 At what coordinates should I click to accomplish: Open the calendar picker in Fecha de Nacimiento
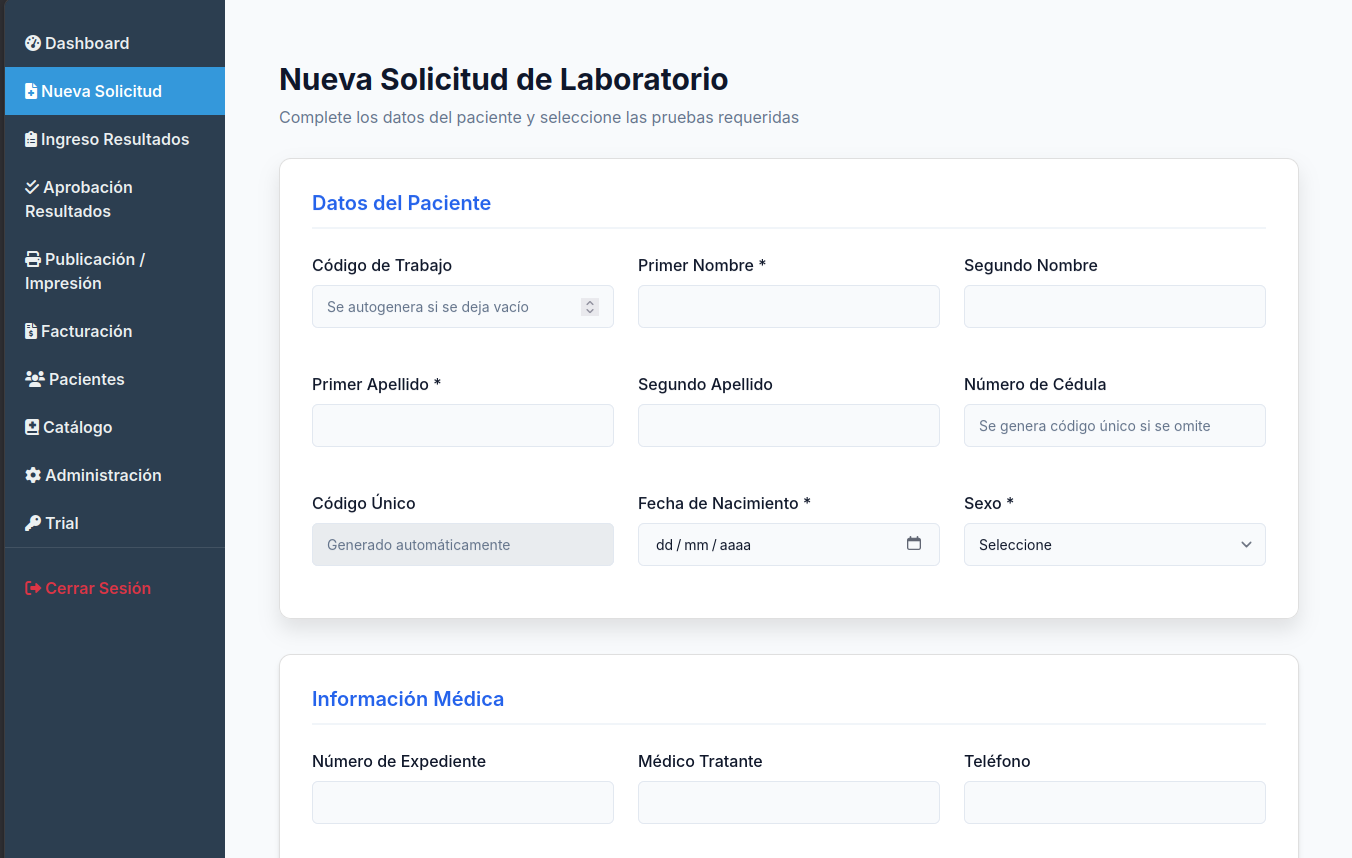tap(914, 544)
